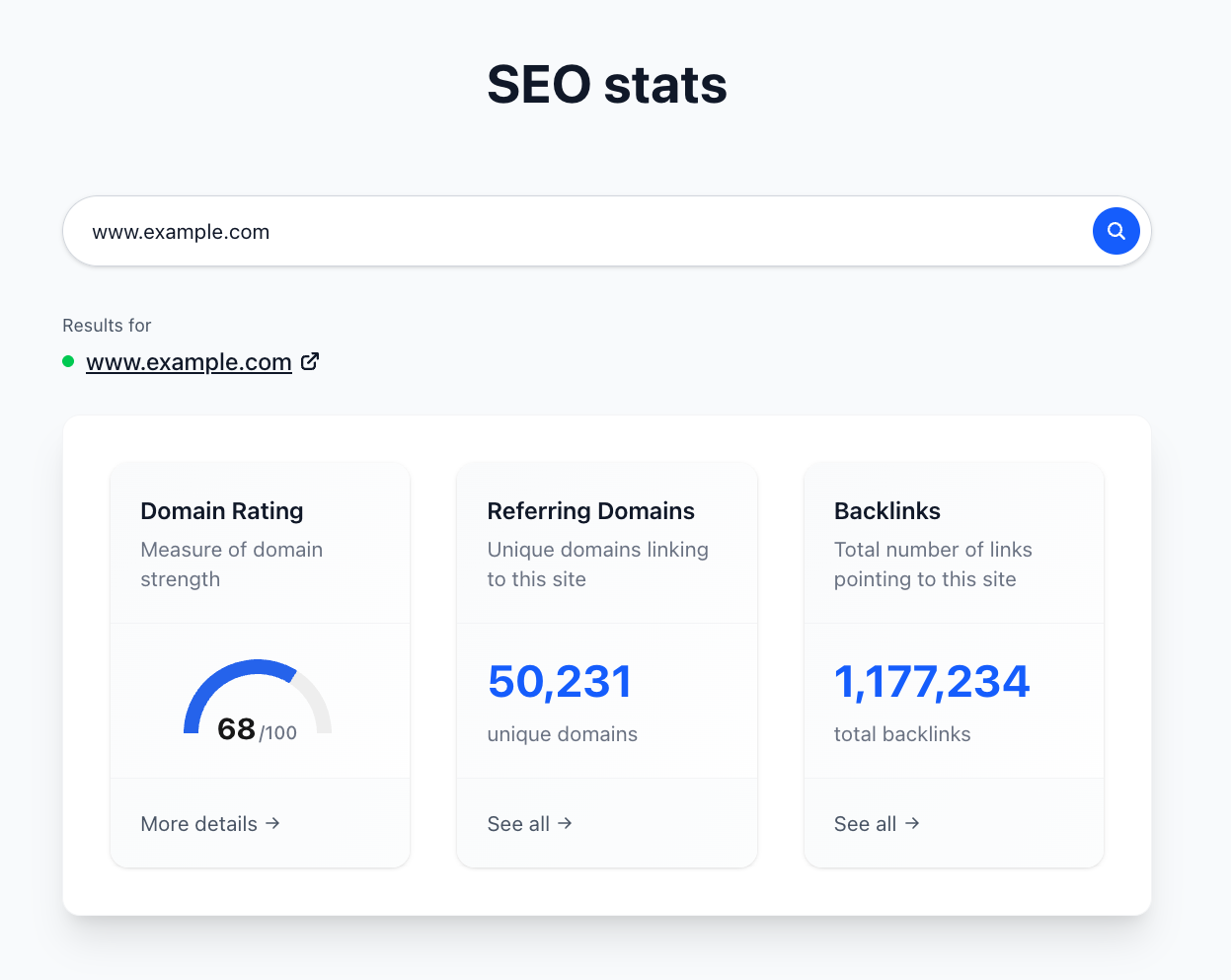This screenshot has height=980, width=1231.
Task: Click the Results for label
Action: pyautogui.click(x=107, y=325)
